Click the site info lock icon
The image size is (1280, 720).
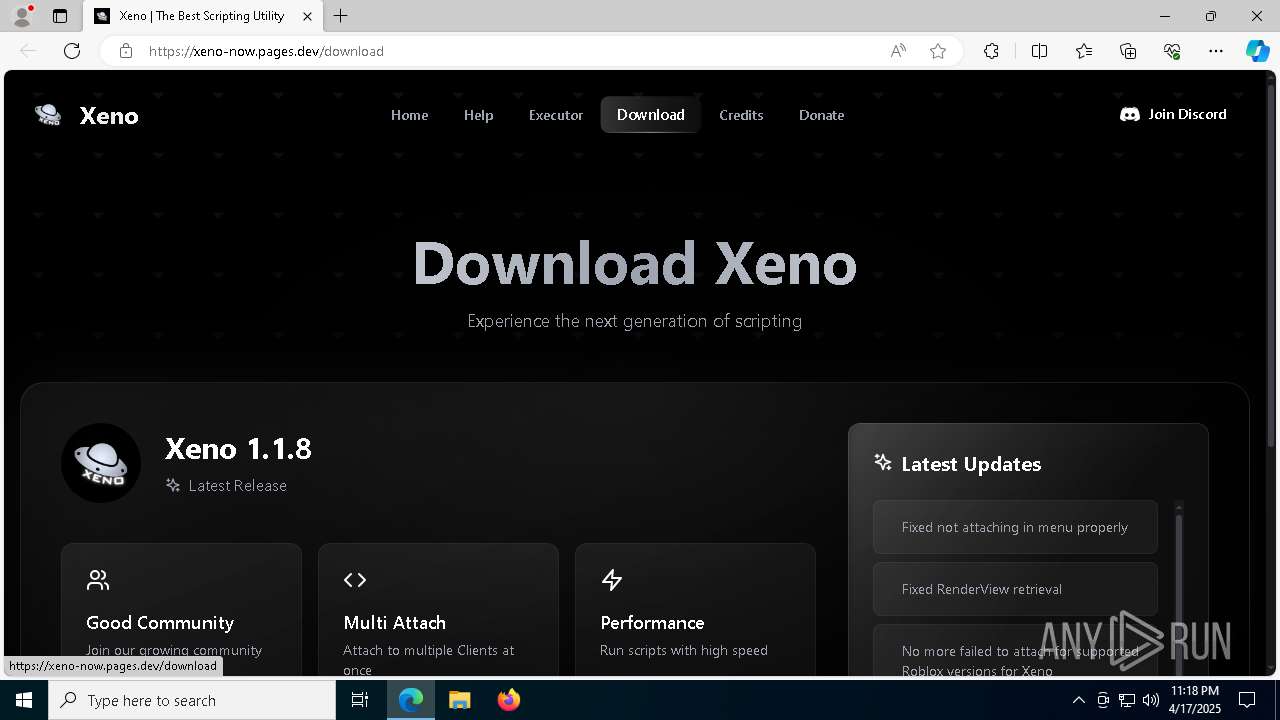[126, 51]
